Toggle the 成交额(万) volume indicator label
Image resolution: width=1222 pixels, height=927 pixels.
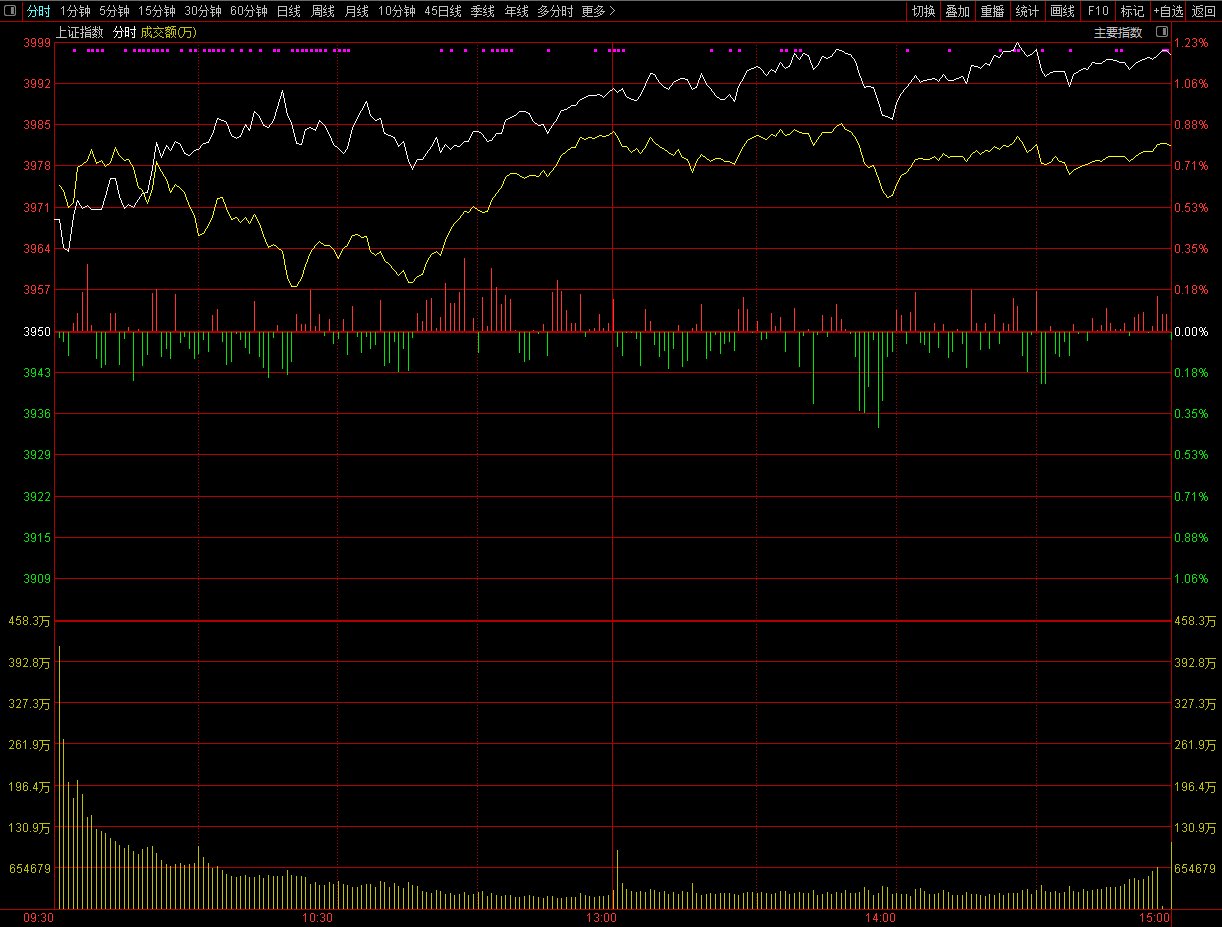pos(169,32)
